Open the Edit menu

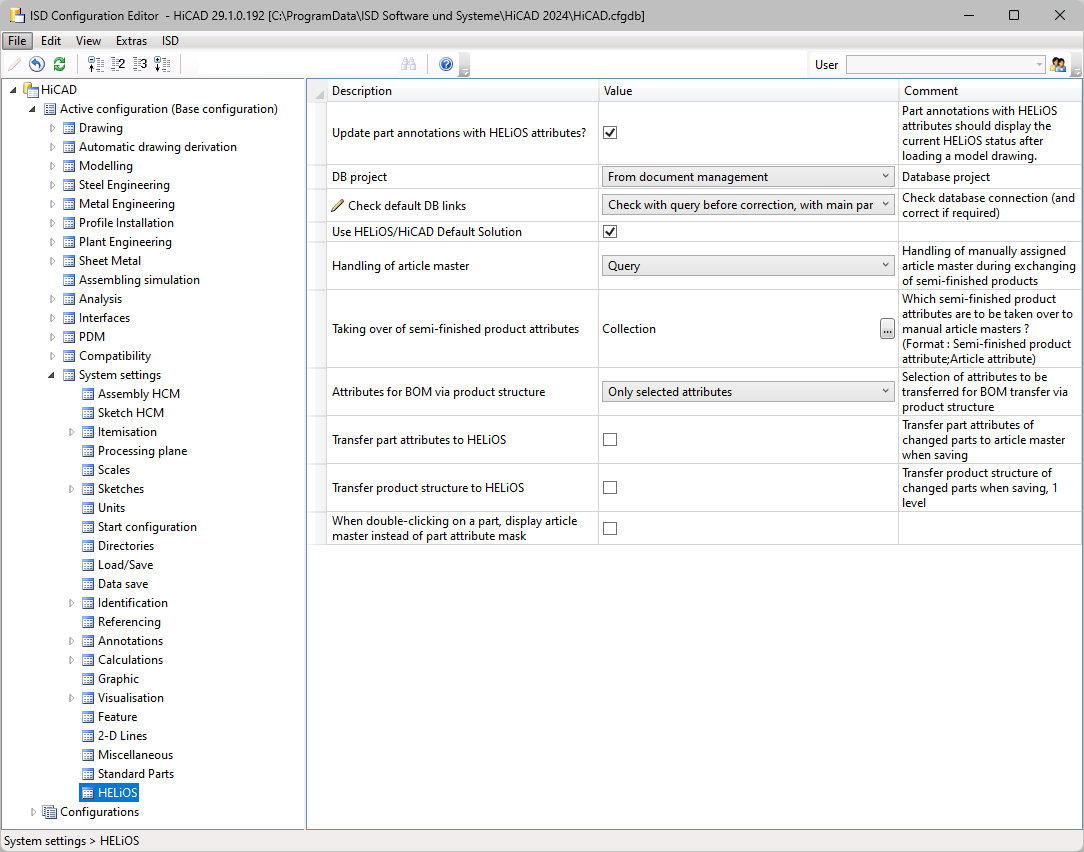click(x=51, y=41)
